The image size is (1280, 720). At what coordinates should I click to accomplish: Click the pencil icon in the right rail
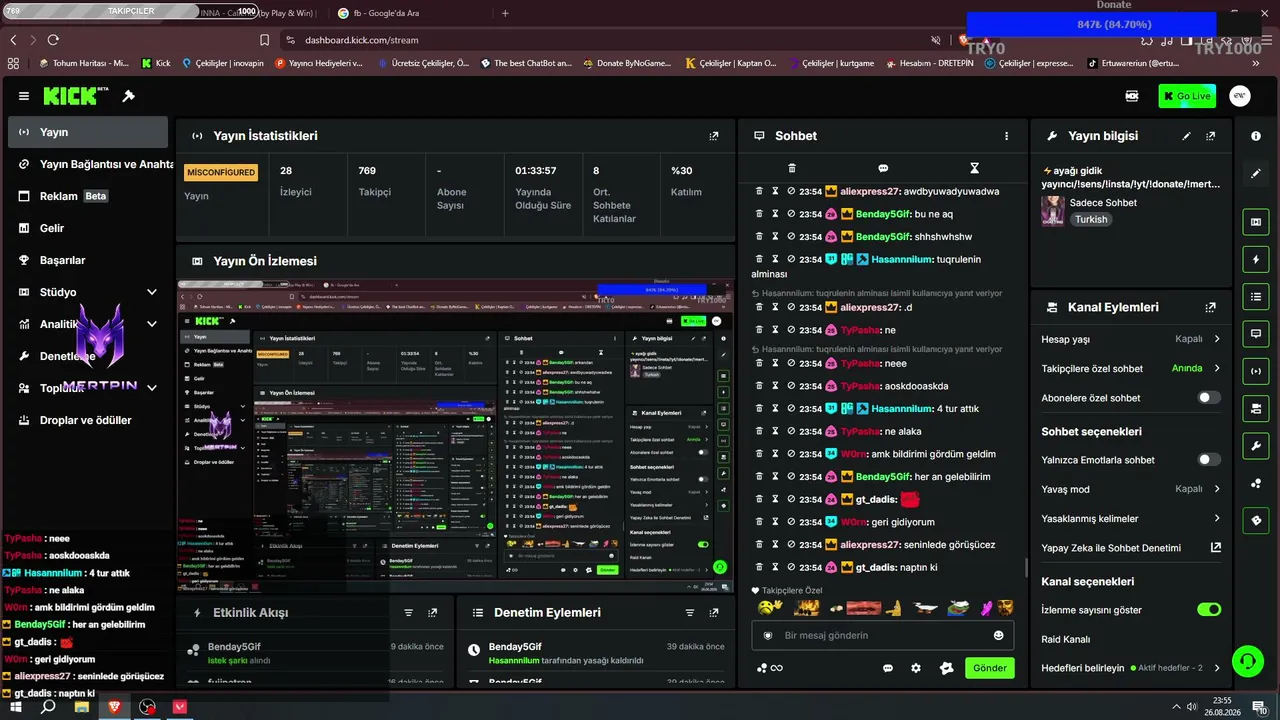click(x=1256, y=174)
